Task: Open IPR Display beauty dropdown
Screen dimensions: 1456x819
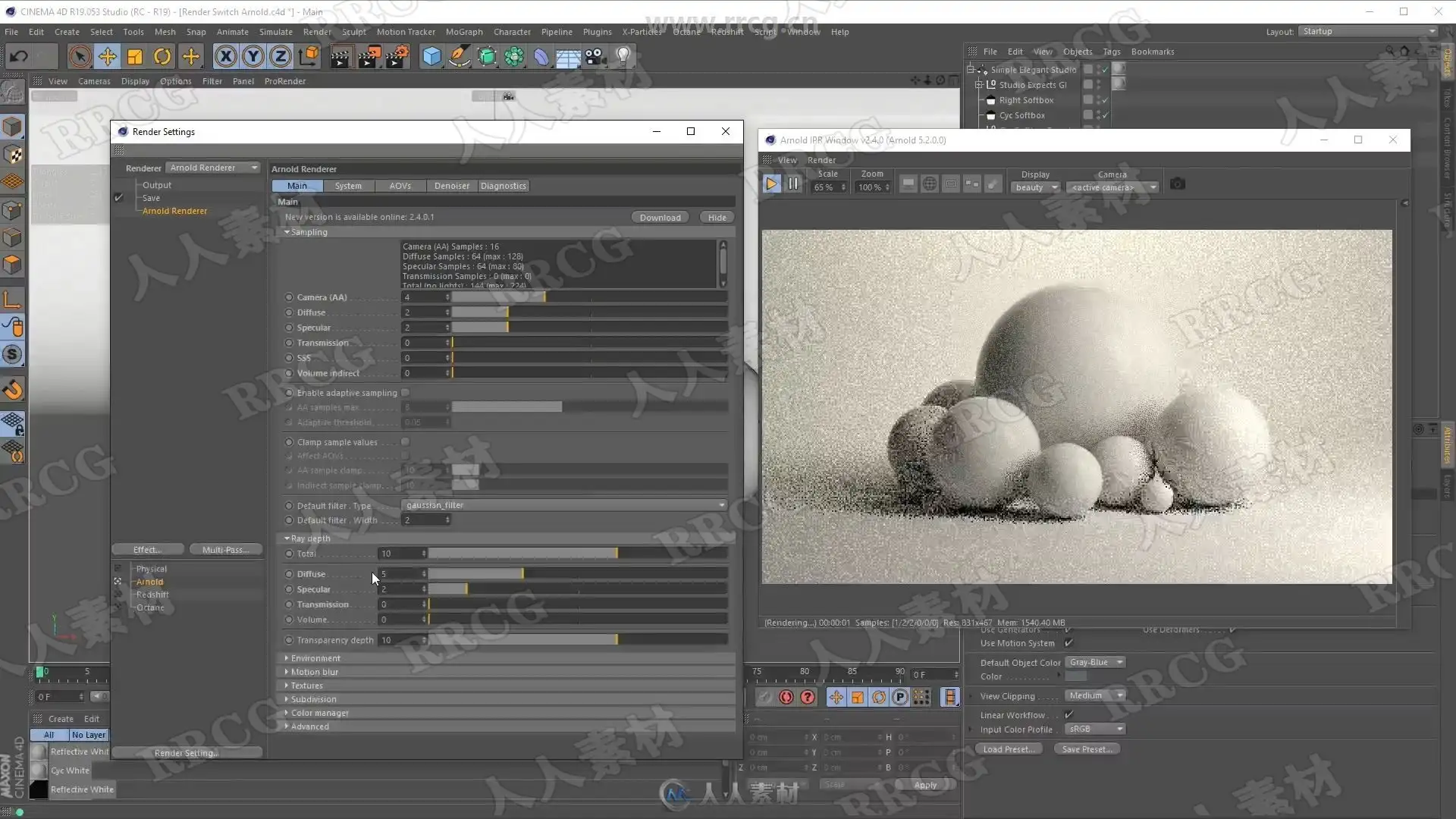Action: tap(1035, 187)
